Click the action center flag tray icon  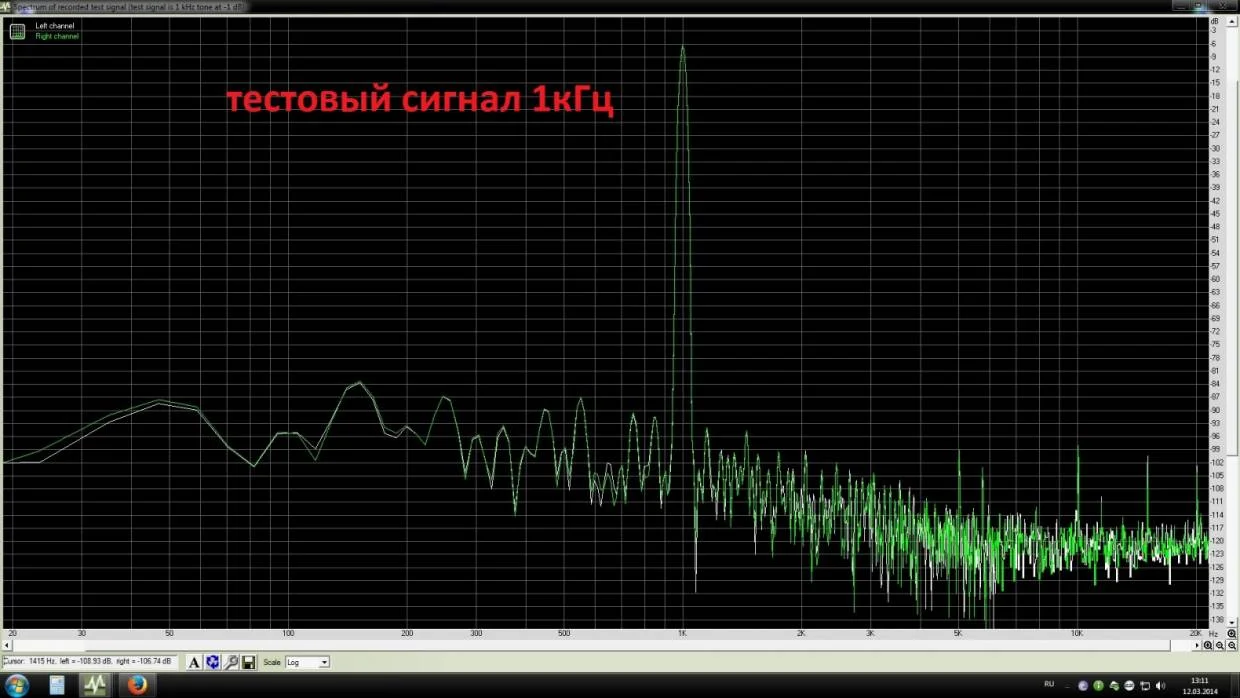pyautogui.click(x=1145, y=685)
